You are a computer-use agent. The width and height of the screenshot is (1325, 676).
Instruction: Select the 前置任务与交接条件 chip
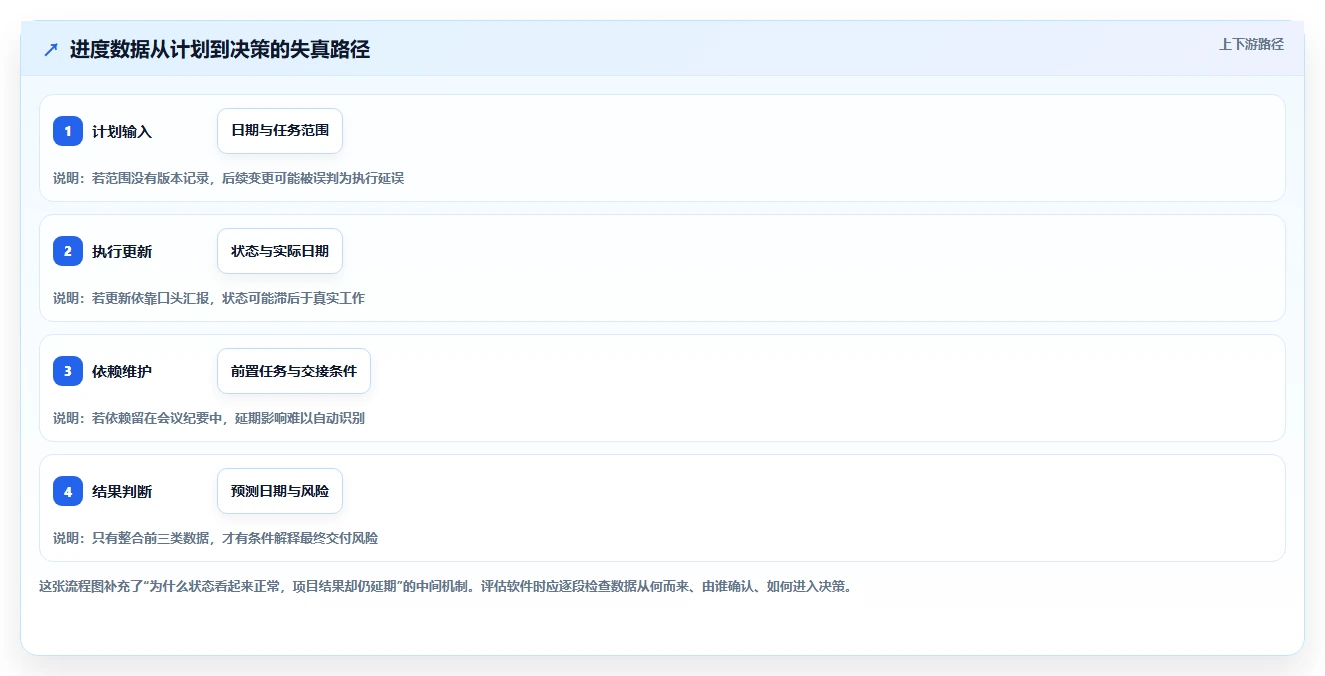pyautogui.click(x=294, y=371)
